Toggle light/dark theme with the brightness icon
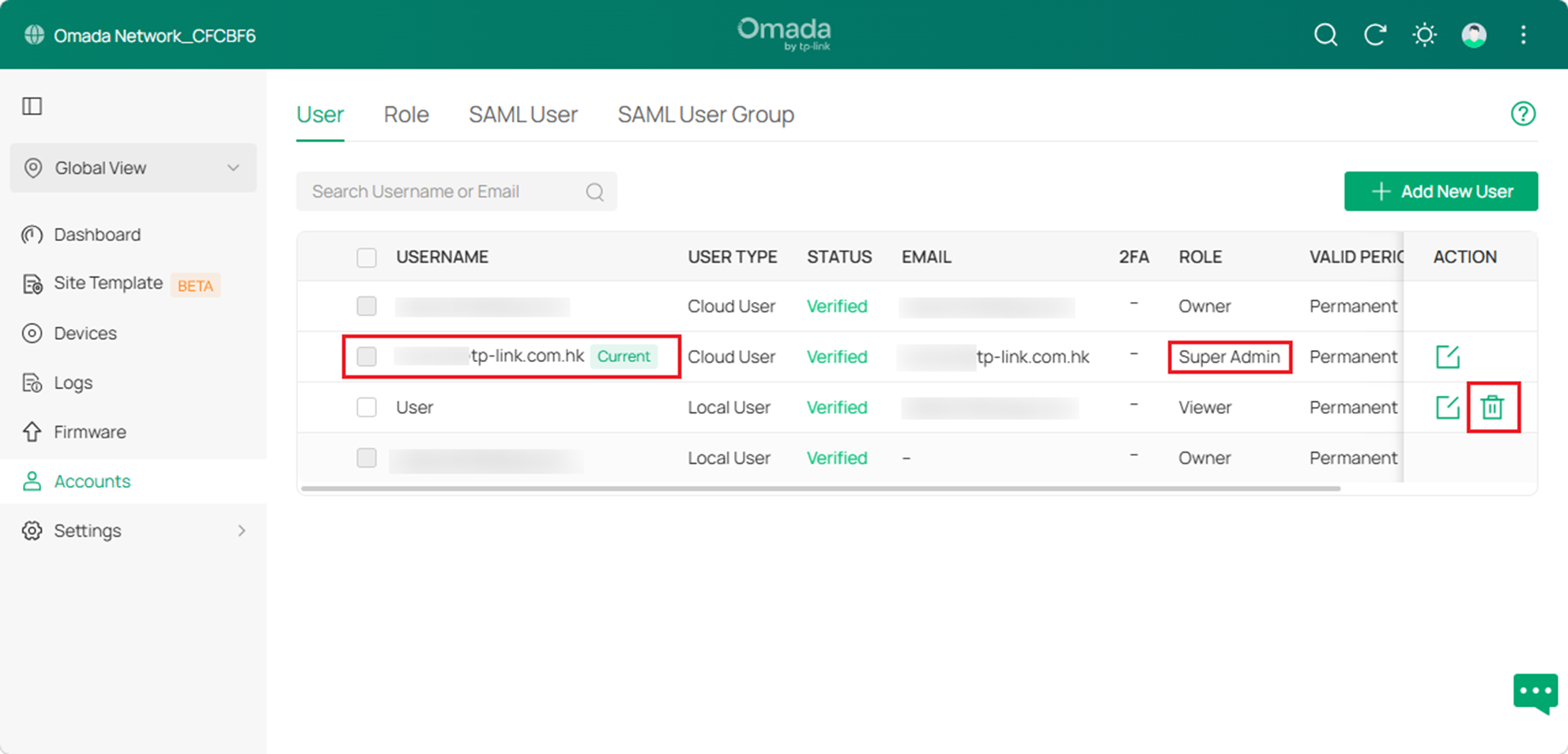 (1424, 35)
